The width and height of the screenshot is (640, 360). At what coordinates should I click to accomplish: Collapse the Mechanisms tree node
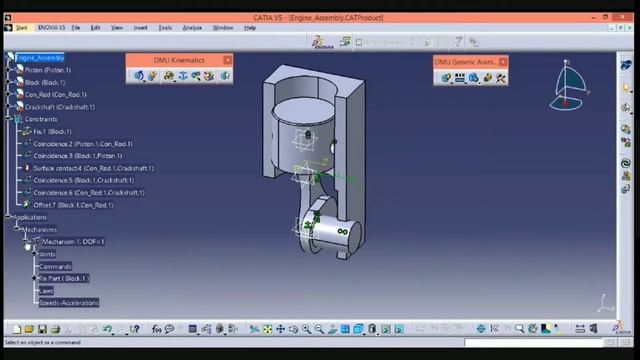[x=17, y=229]
